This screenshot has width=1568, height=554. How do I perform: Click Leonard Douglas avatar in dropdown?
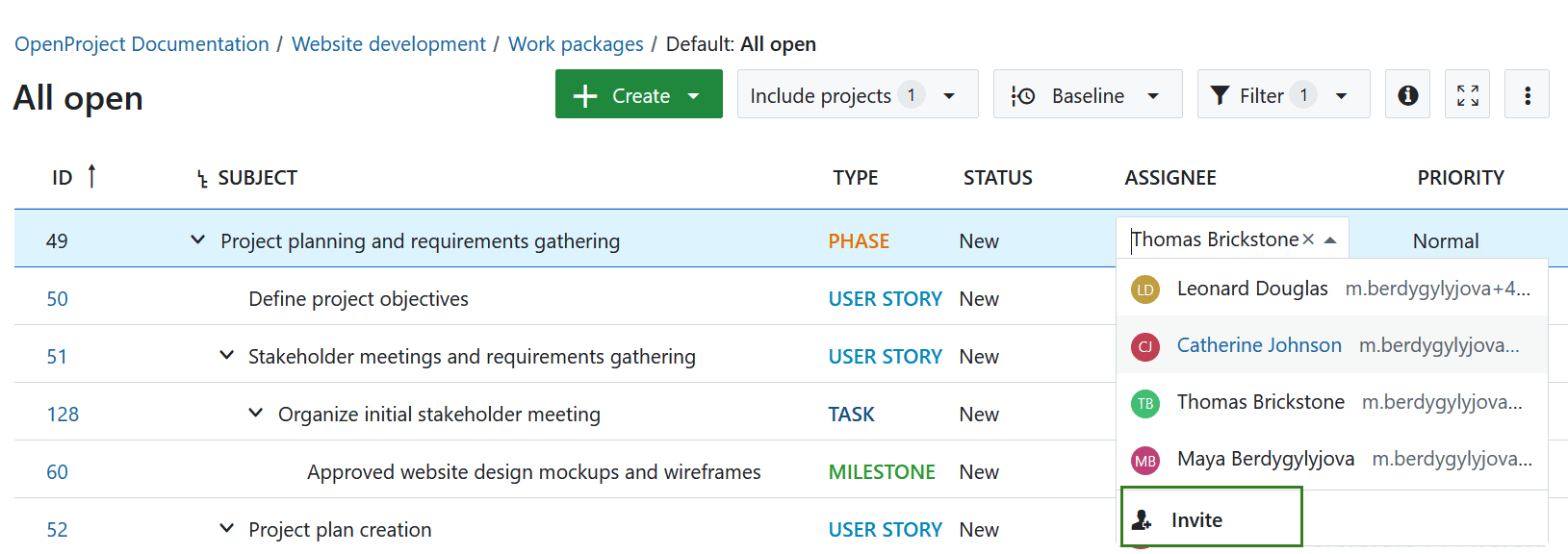1144,290
